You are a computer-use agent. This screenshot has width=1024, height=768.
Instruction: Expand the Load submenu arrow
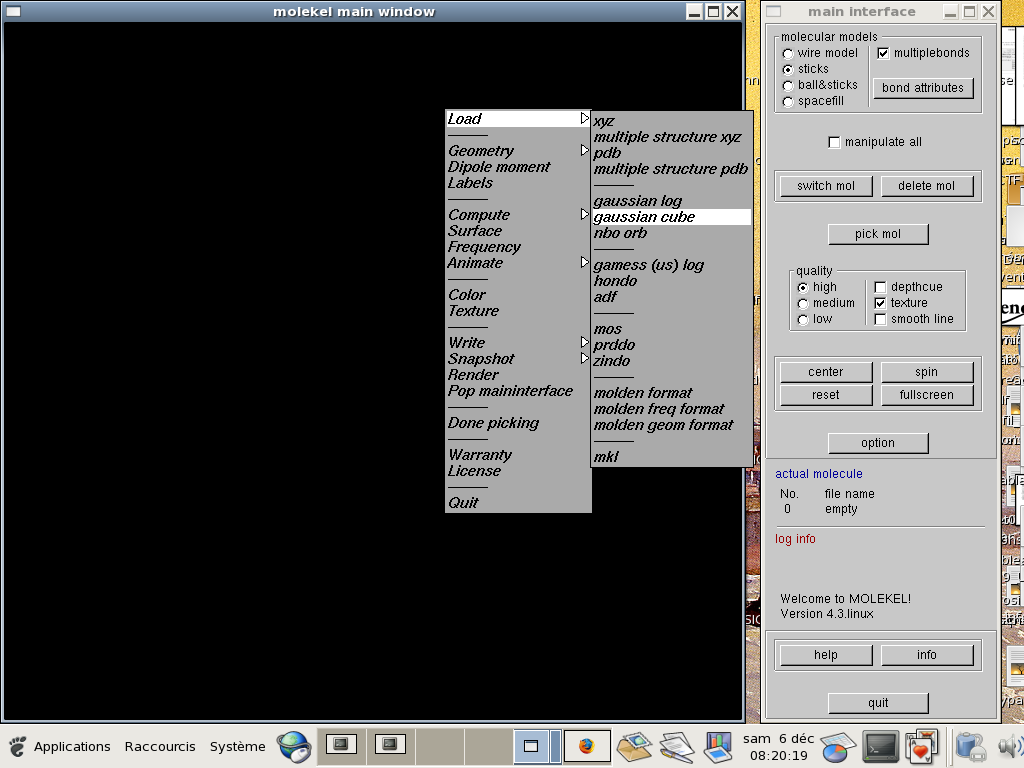pyautogui.click(x=584, y=118)
